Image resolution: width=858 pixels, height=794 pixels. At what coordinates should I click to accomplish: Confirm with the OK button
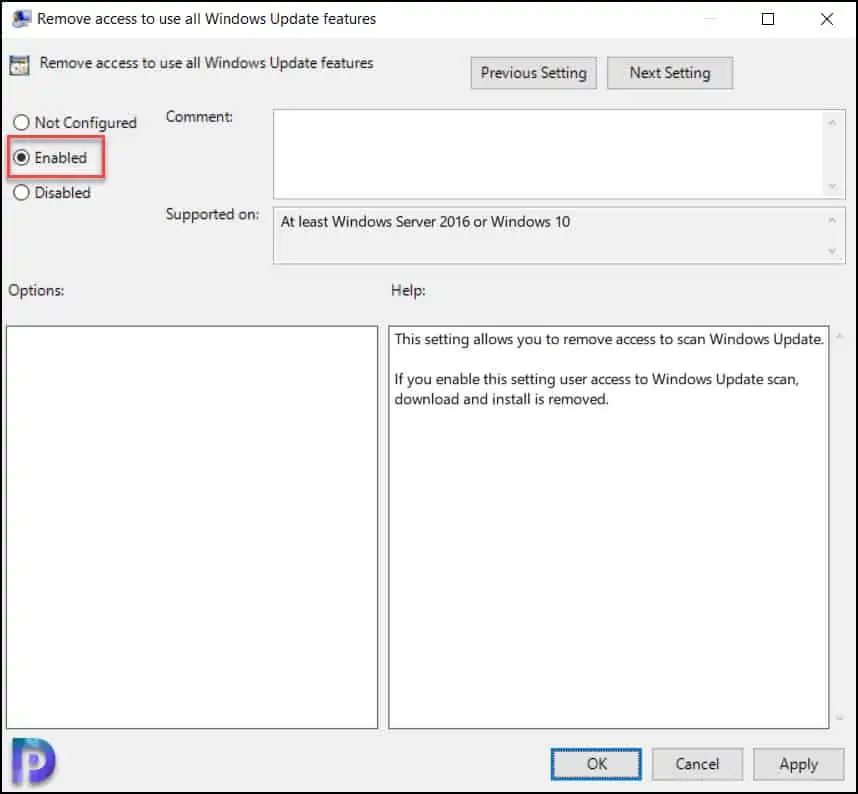click(x=596, y=764)
